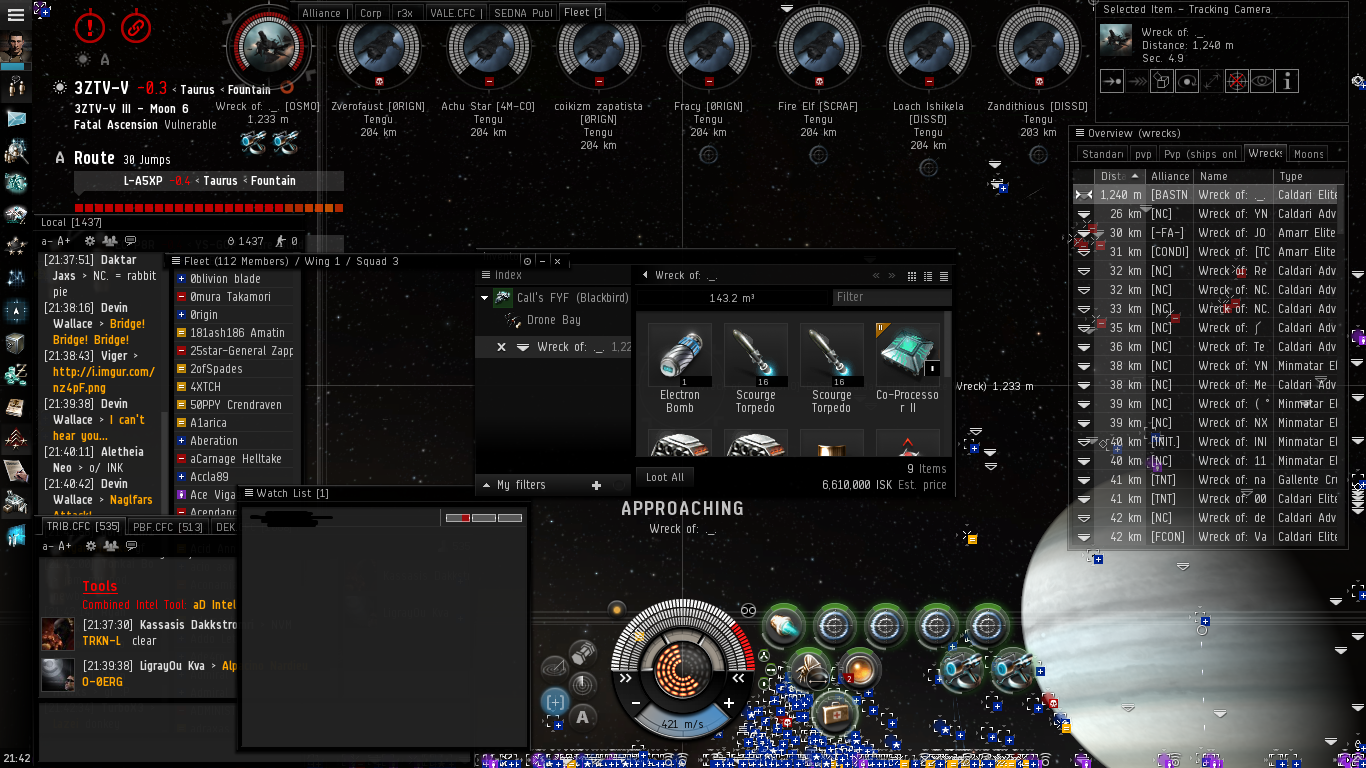Open the Index menu icon in inventory

[486, 275]
